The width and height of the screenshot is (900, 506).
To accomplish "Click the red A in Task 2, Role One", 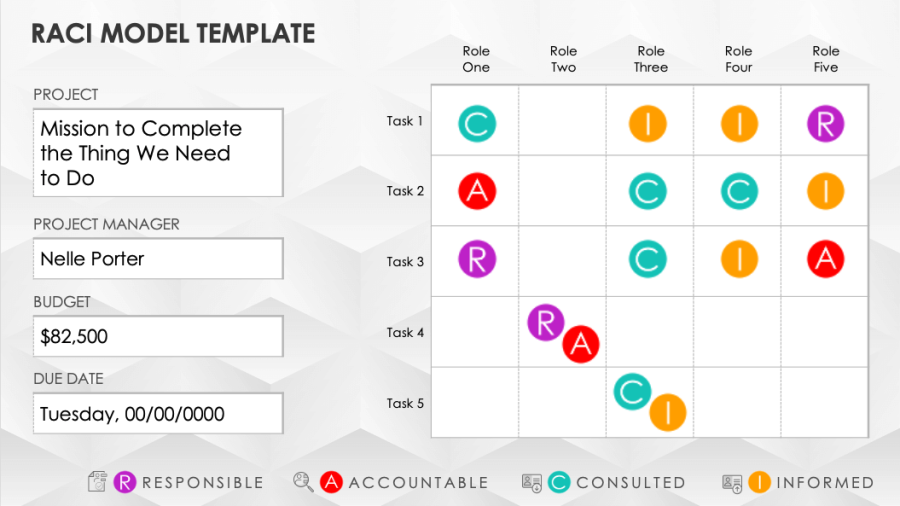I will coord(477,191).
